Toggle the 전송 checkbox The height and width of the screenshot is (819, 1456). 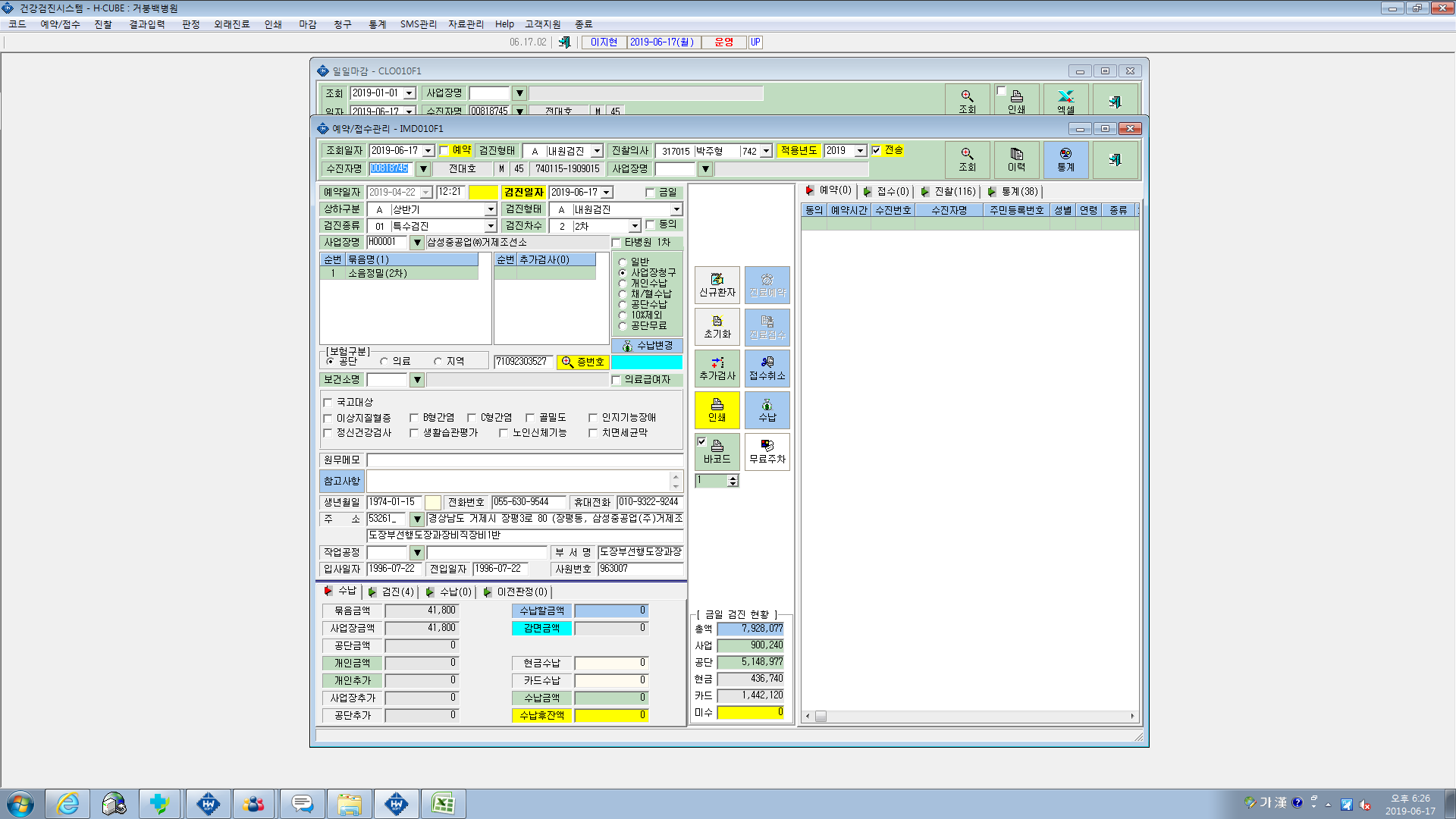[x=876, y=150]
